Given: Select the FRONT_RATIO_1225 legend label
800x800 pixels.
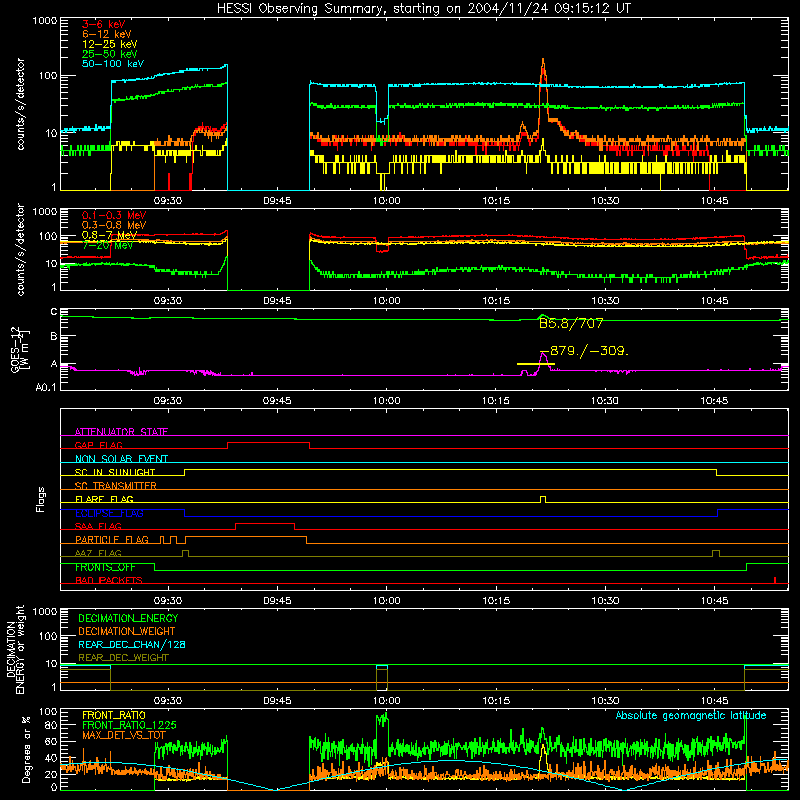Looking at the screenshot, I should (x=129, y=725).
